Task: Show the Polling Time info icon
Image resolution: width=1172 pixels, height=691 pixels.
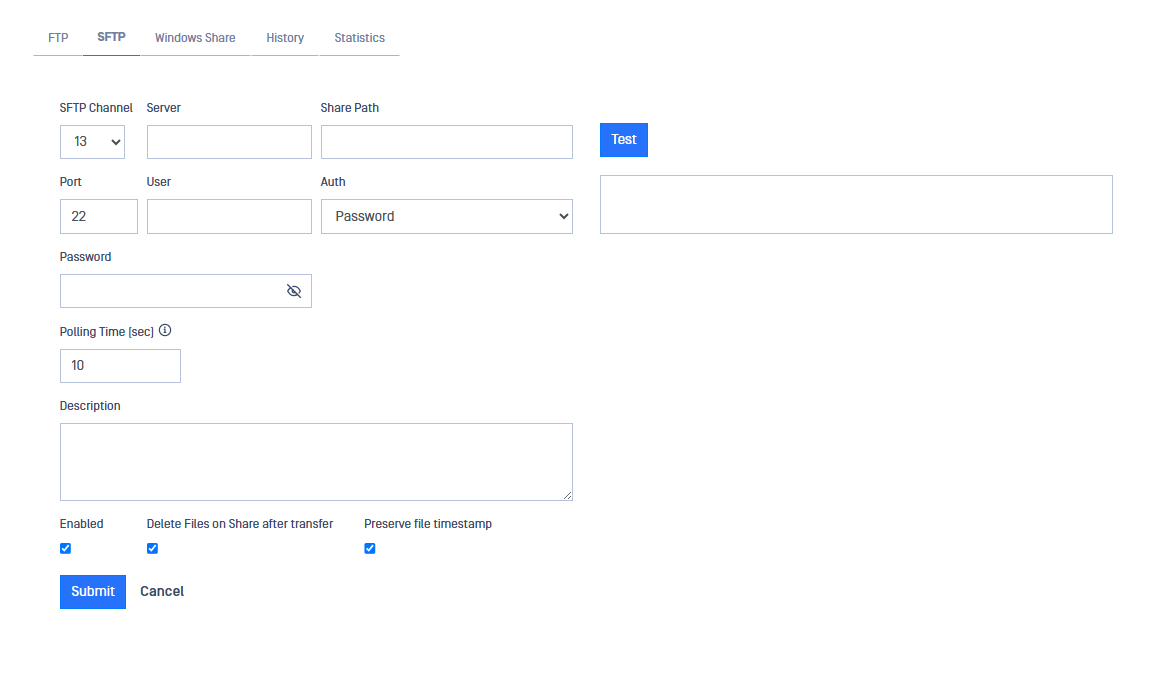Action: 165,331
